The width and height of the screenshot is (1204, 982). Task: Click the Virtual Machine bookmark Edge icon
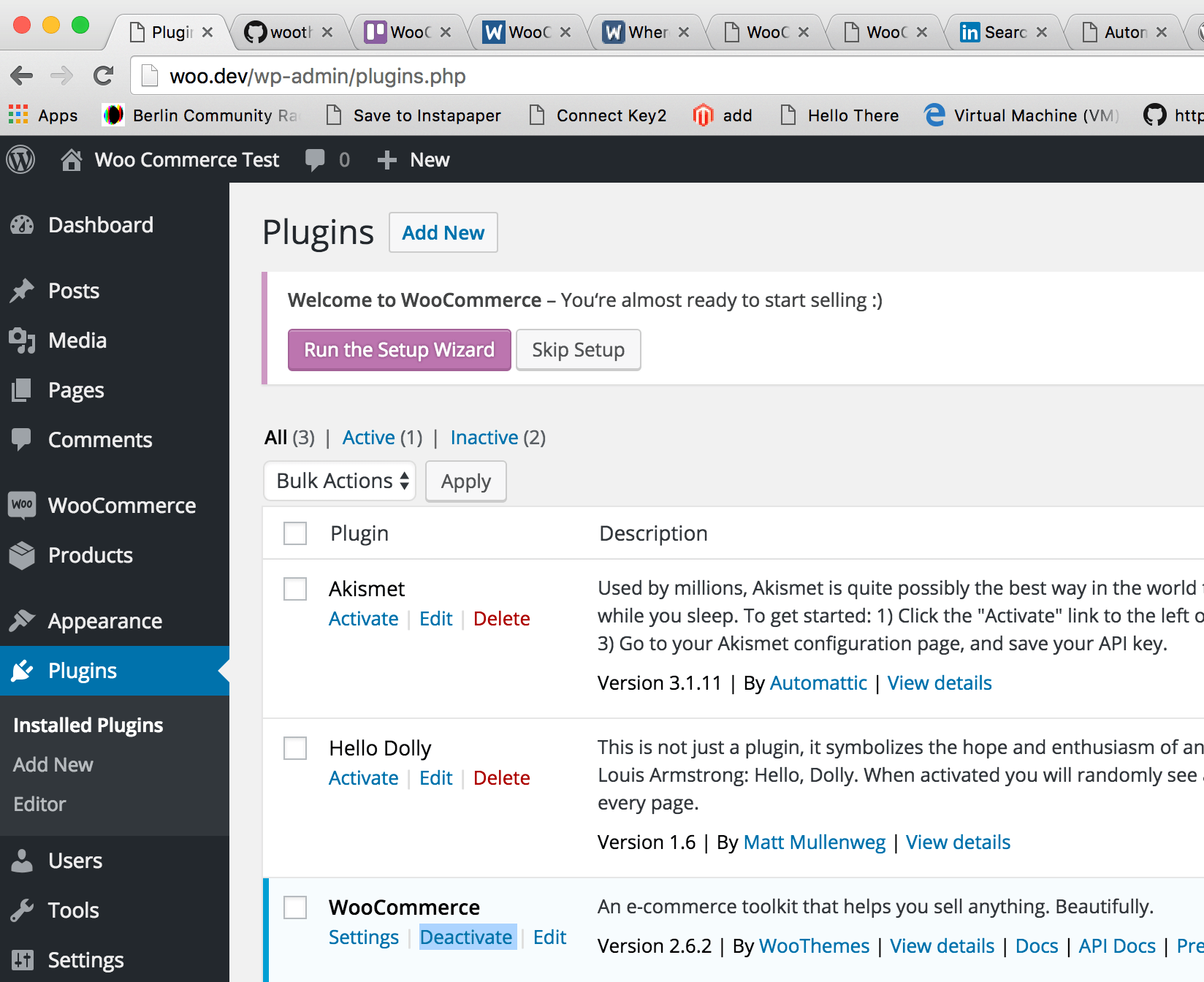pos(934,115)
